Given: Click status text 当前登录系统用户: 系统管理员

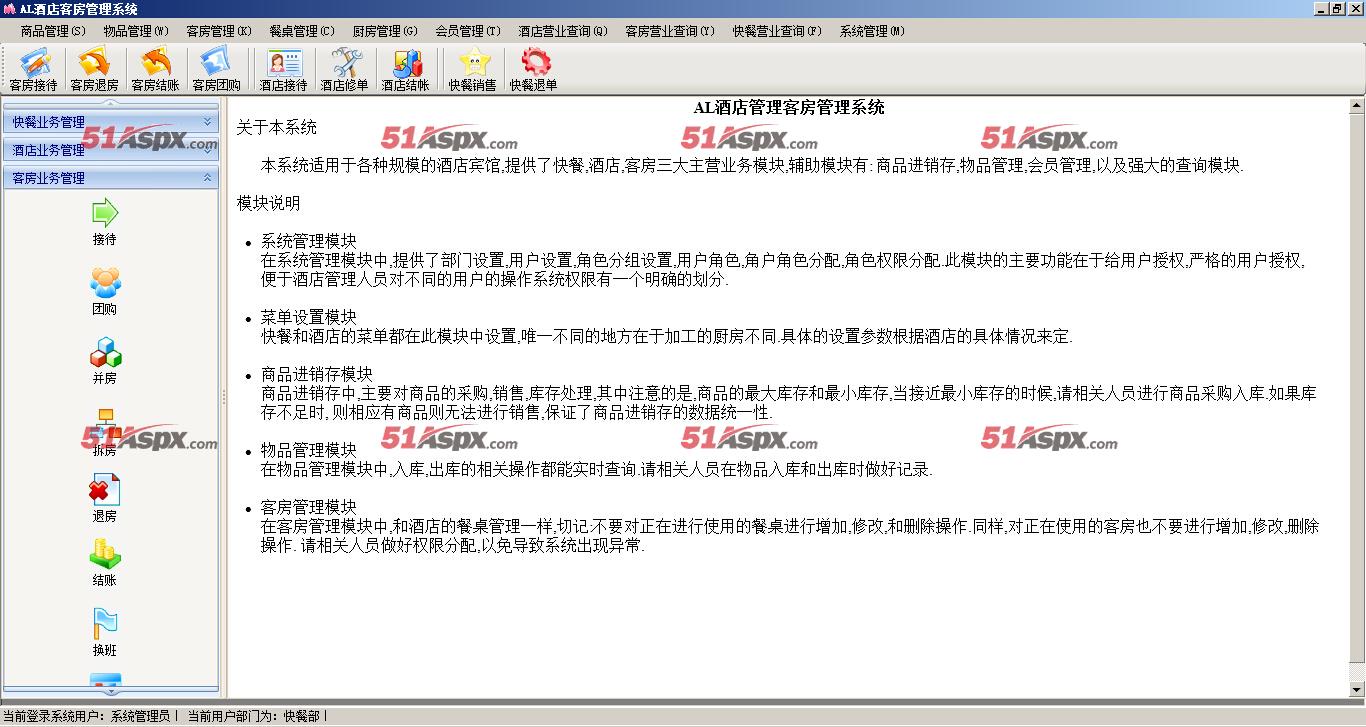Looking at the screenshot, I should point(87,716).
